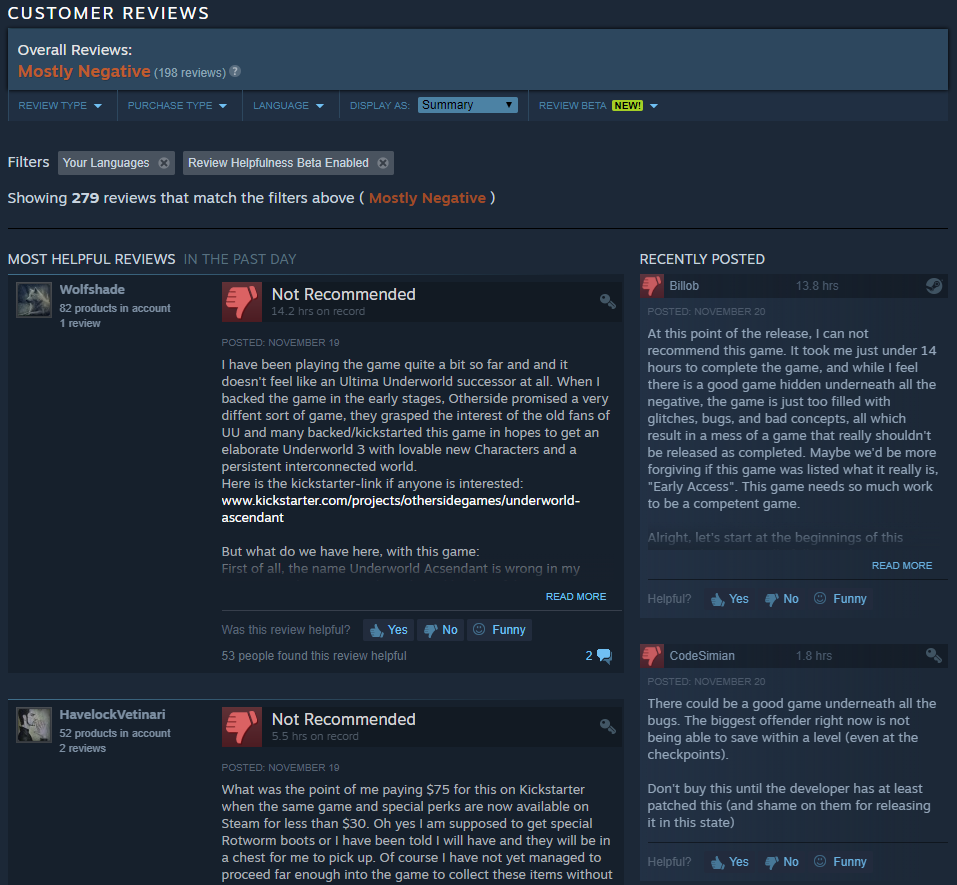Image resolution: width=957 pixels, height=885 pixels.
Task: Click Steam logo icon on Billob's review
Action: (x=934, y=286)
